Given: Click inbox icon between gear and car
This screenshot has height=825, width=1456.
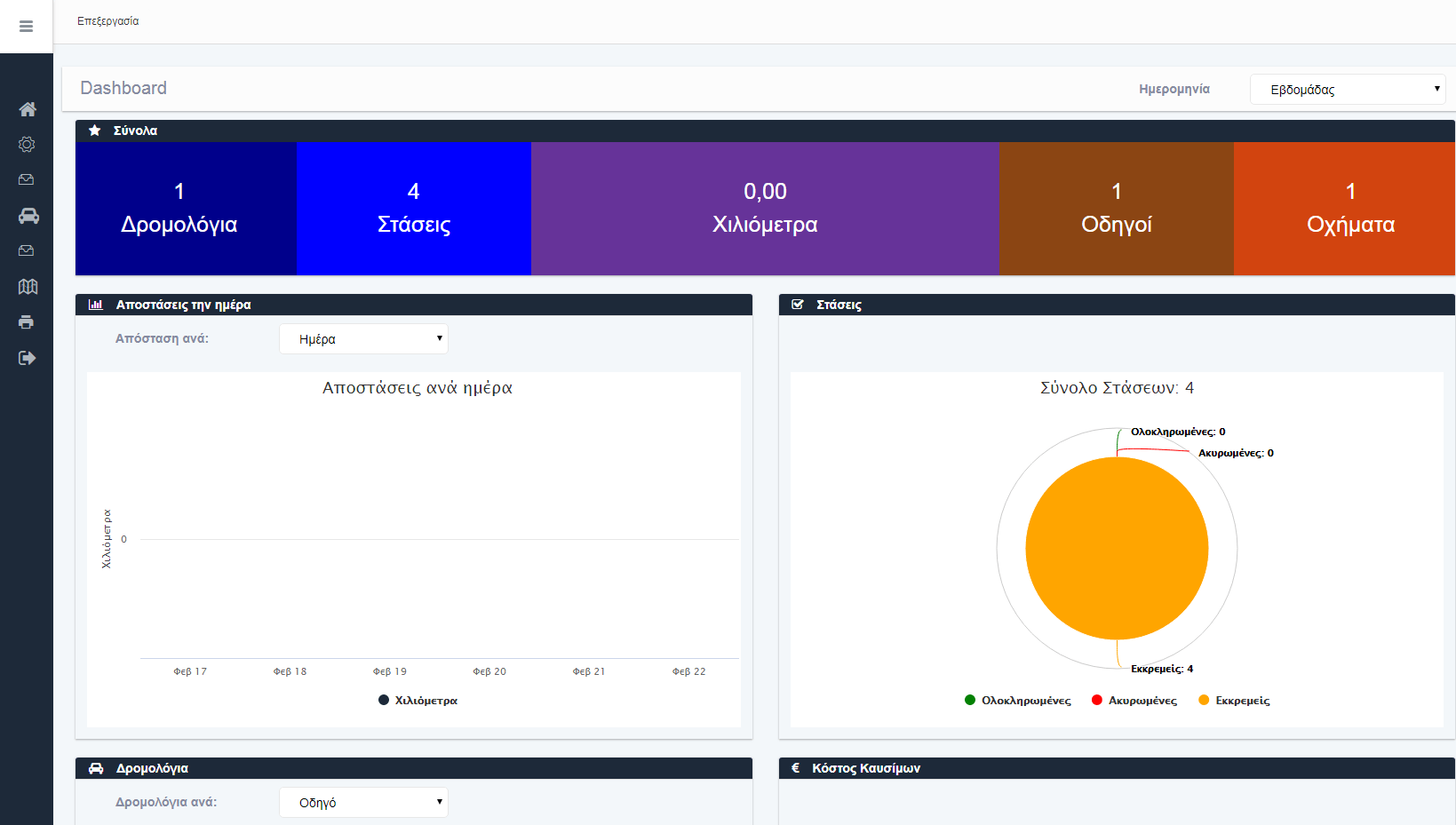Looking at the screenshot, I should [x=27, y=180].
